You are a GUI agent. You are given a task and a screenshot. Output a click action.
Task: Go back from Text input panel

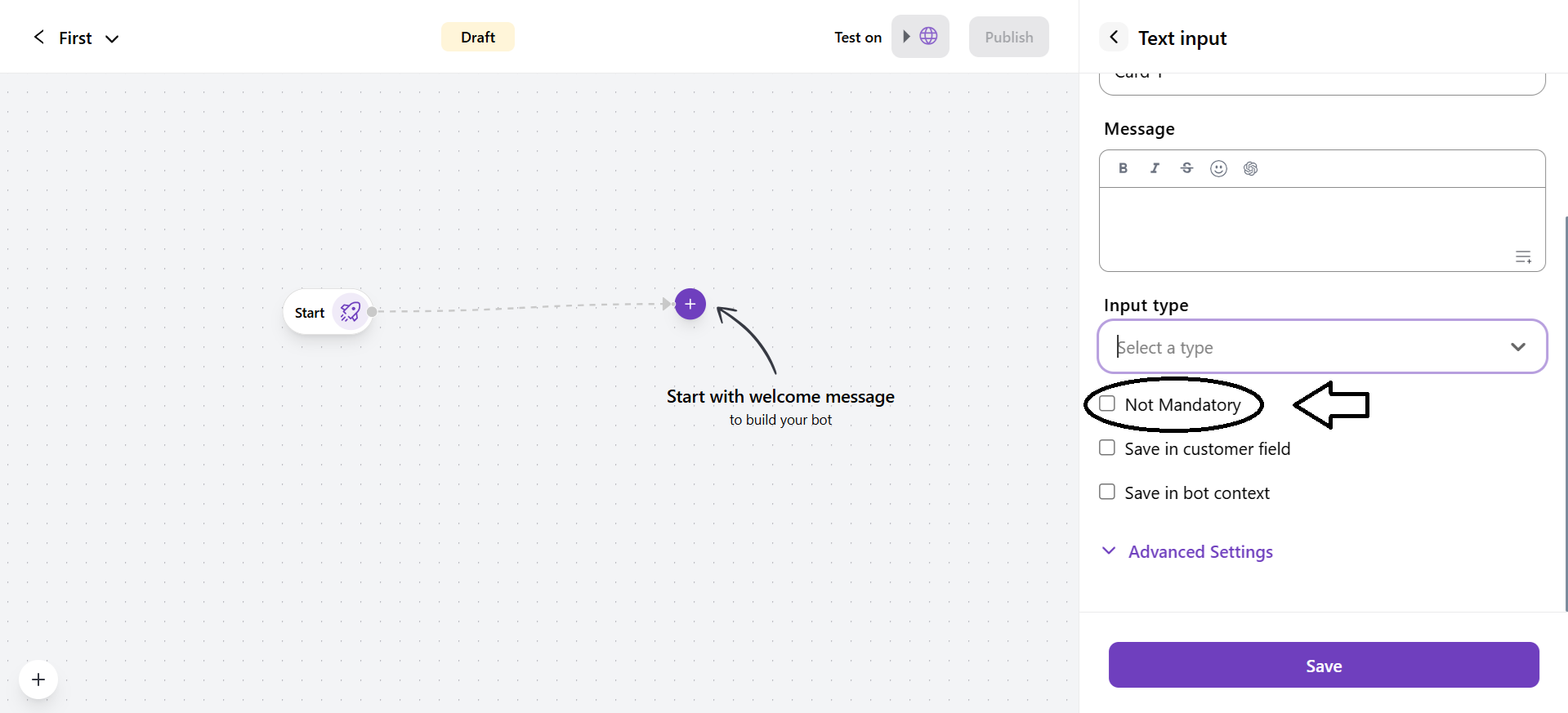pyautogui.click(x=1114, y=38)
